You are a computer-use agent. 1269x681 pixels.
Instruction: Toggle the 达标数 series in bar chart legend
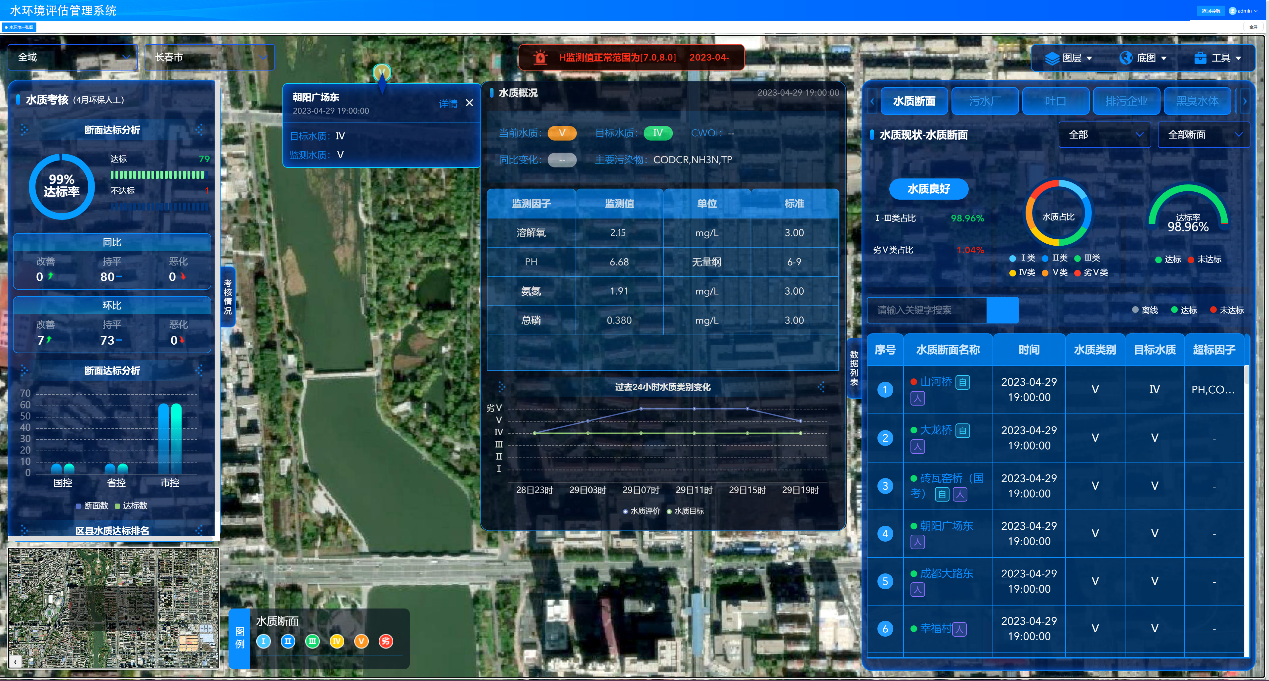pyautogui.click(x=130, y=506)
